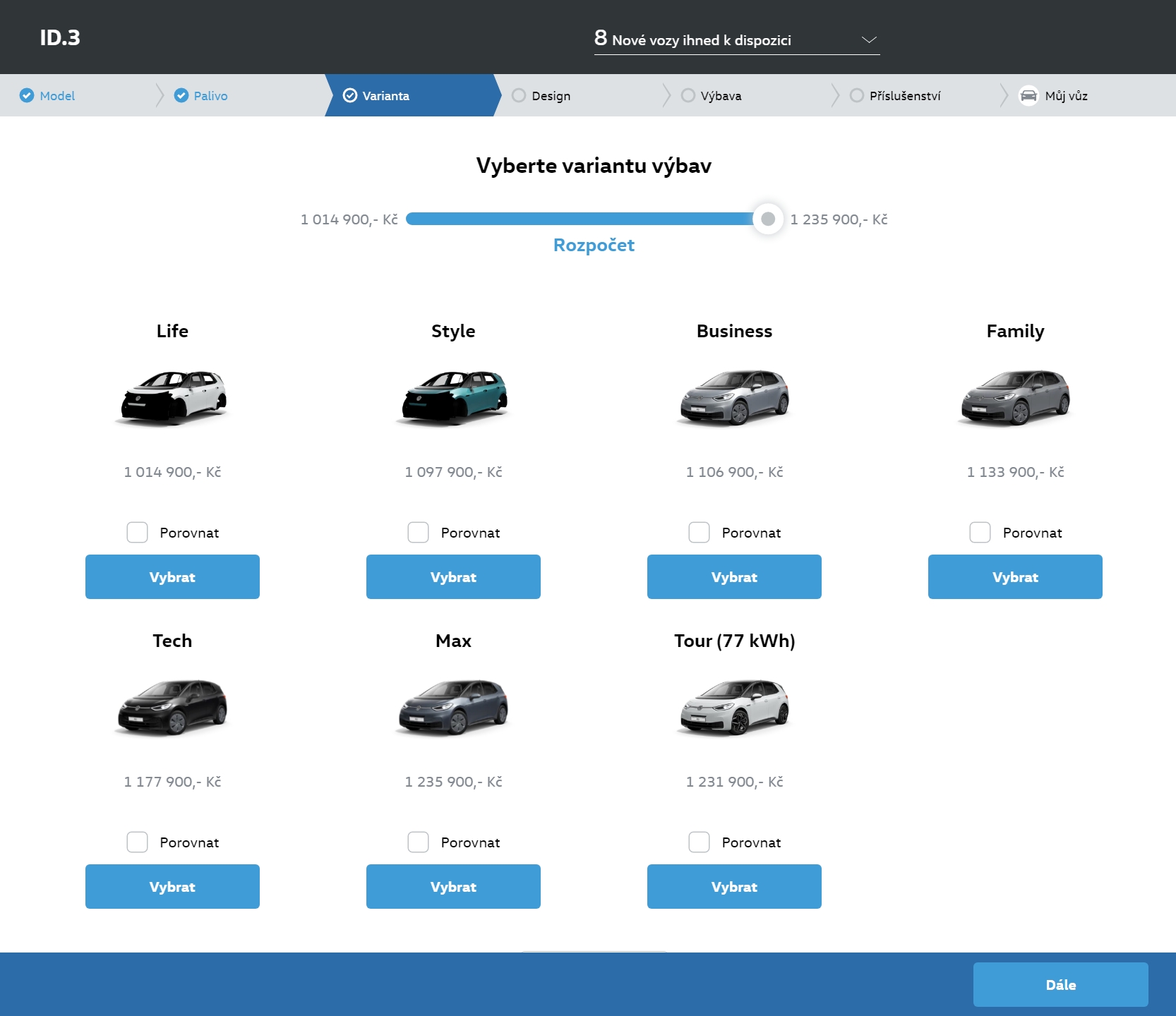Click the checkmark icon next to Palivo

click(181, 95)
